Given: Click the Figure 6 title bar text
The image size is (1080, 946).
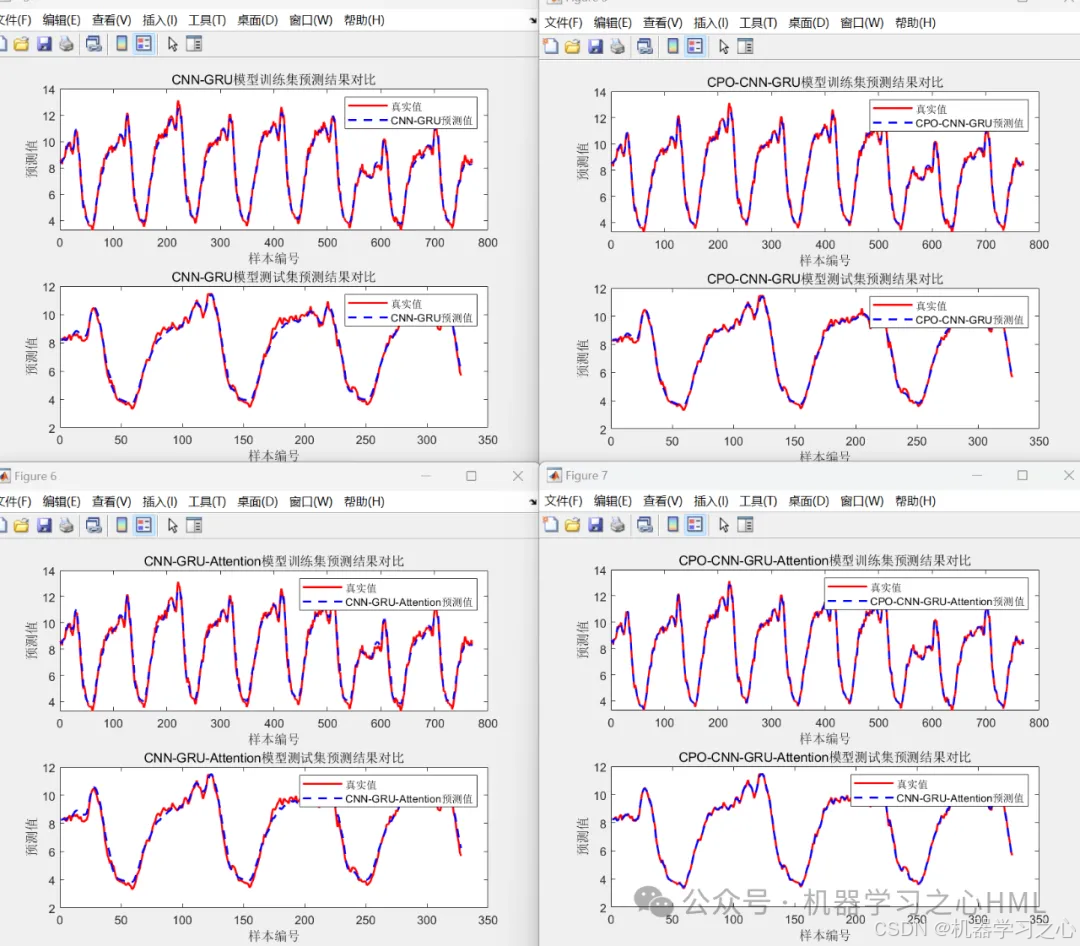Looking at the screenshot, I should click(35, 476).
